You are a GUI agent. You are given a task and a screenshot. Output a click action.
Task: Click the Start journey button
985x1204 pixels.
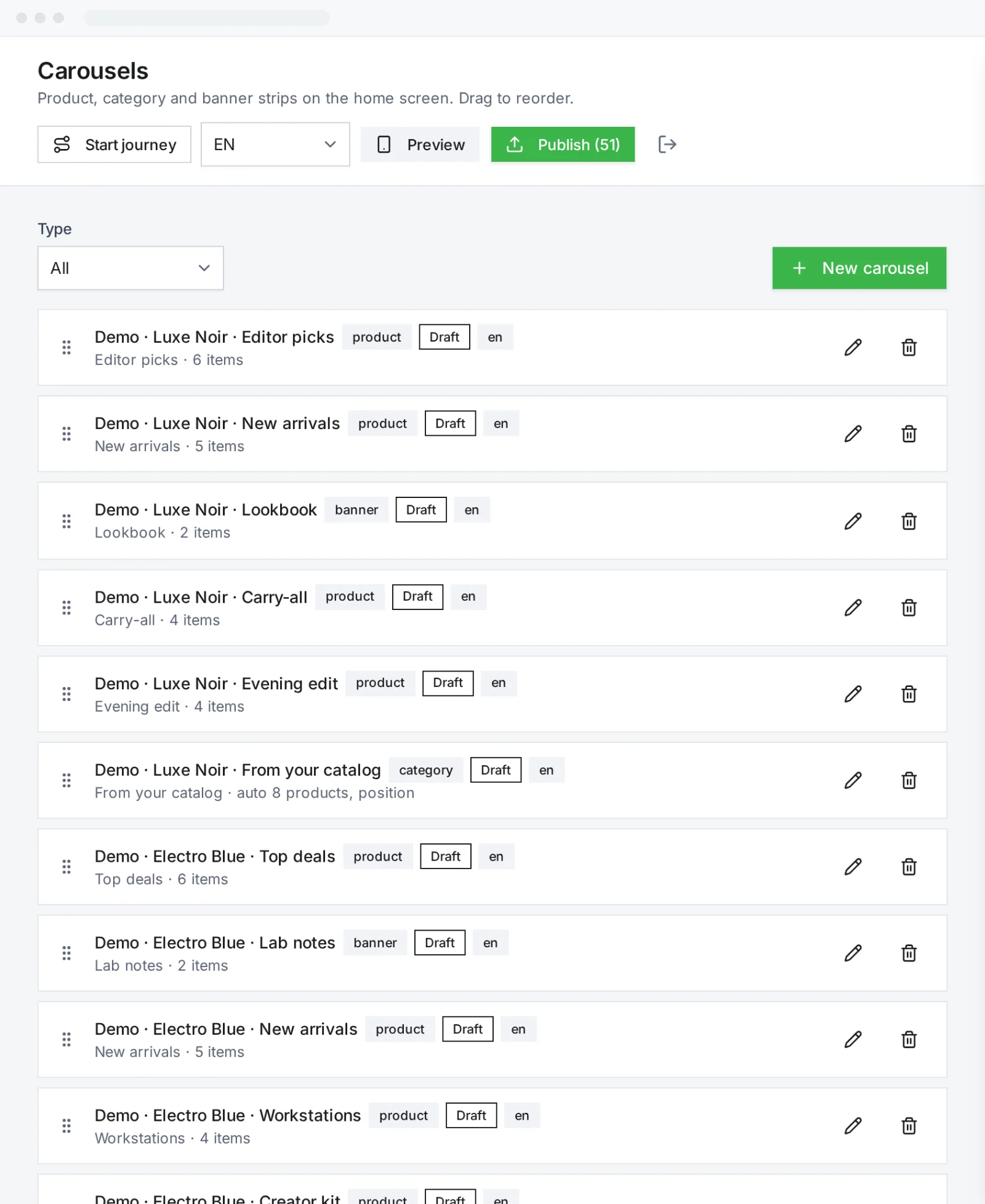coord(114,145)
